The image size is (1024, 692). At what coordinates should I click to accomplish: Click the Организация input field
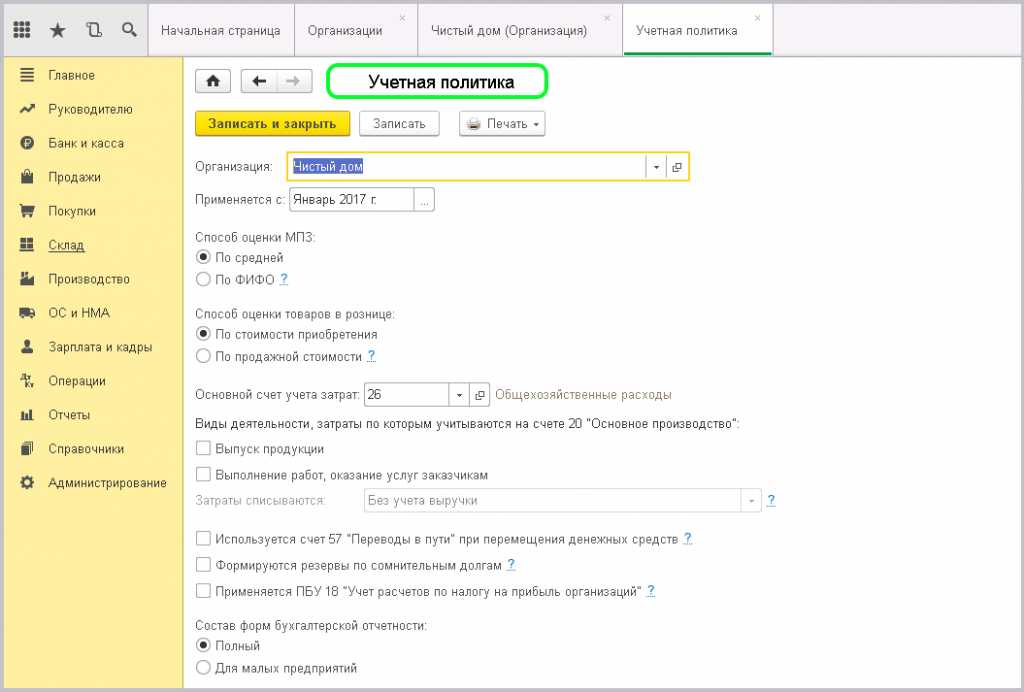point(466,167)
